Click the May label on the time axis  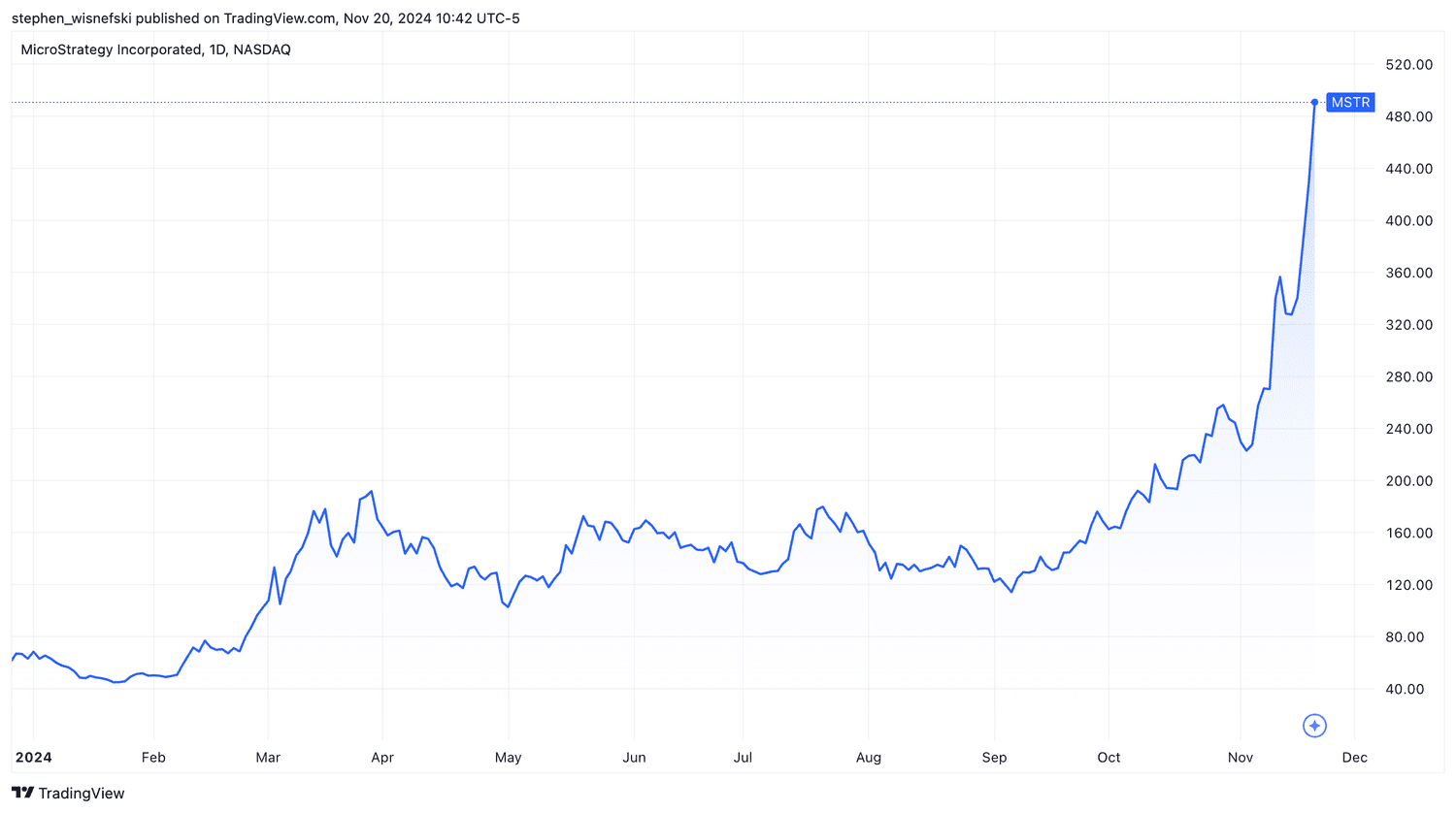[508, 758]
